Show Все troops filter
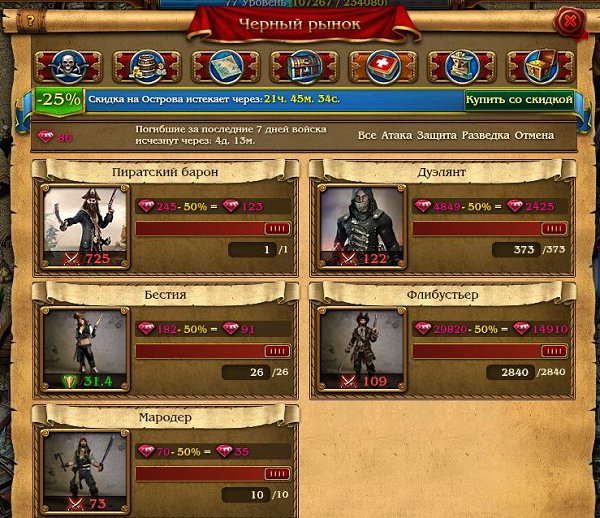The image size is (600, 518). point(367,135)
